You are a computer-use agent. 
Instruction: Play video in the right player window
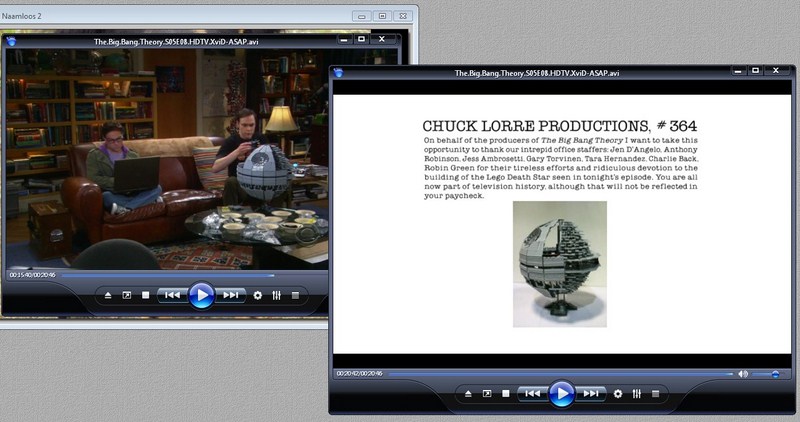pyautogui.click(x=562, y=394)
